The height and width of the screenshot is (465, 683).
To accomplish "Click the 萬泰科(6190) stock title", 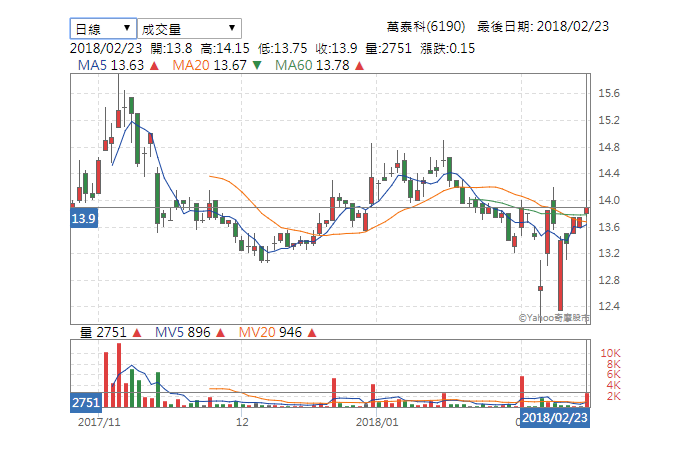I will (x=426, y=27).
